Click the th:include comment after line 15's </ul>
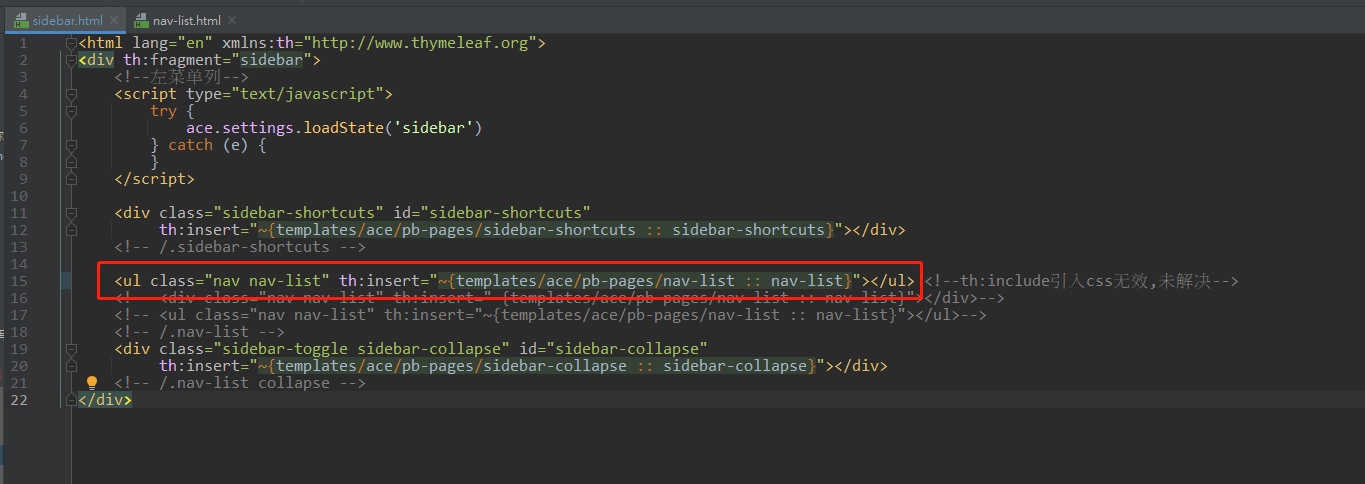1365x484 pixels. pos(1081,281)
